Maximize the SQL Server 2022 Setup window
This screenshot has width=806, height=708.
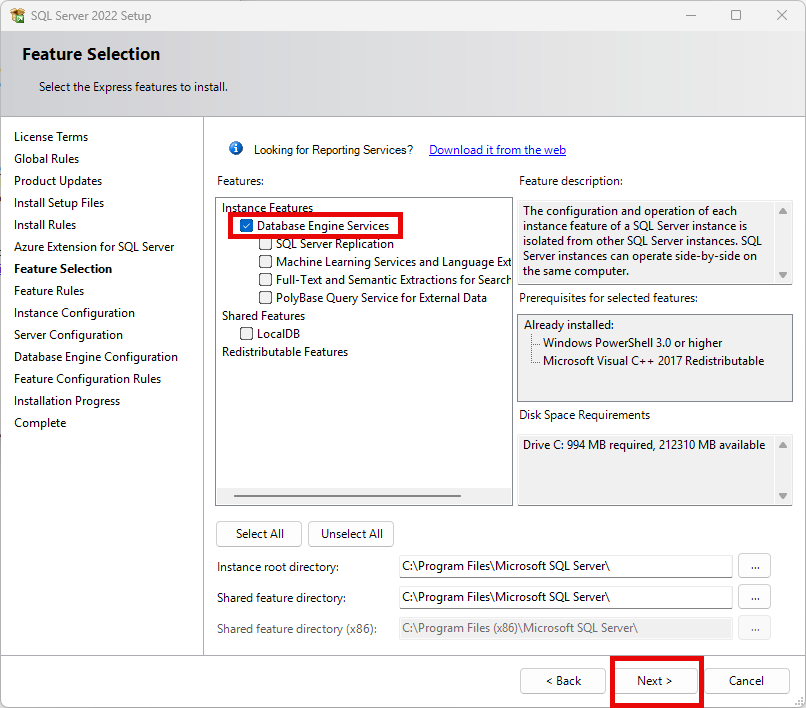[x=736, y=15]
